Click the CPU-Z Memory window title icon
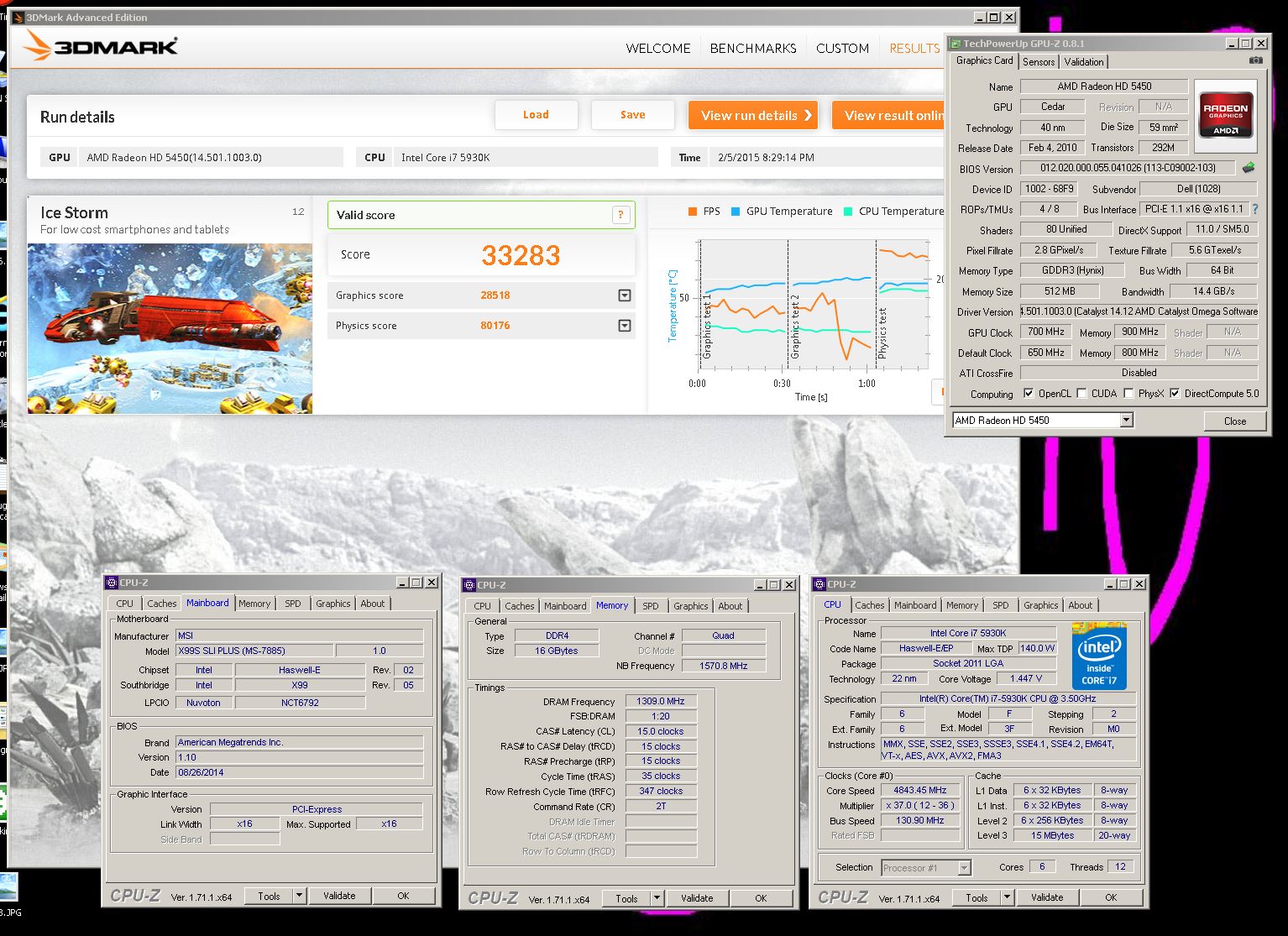Image resolution: width=1288 pixels, height=936 pixels. pos(469,585)
